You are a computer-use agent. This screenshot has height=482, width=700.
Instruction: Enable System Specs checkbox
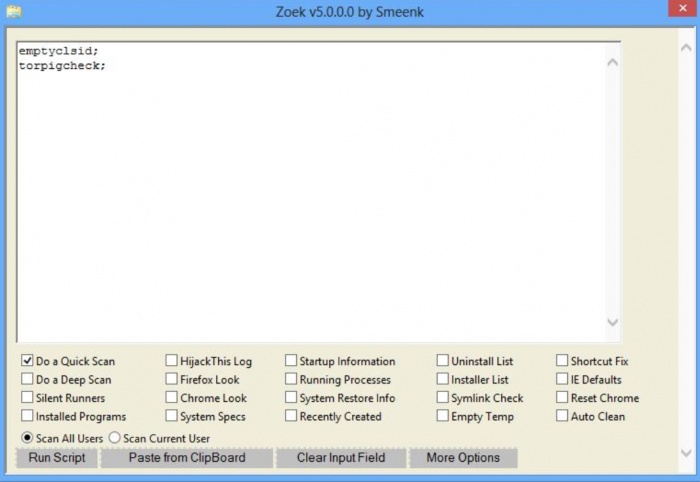point(171,416)
